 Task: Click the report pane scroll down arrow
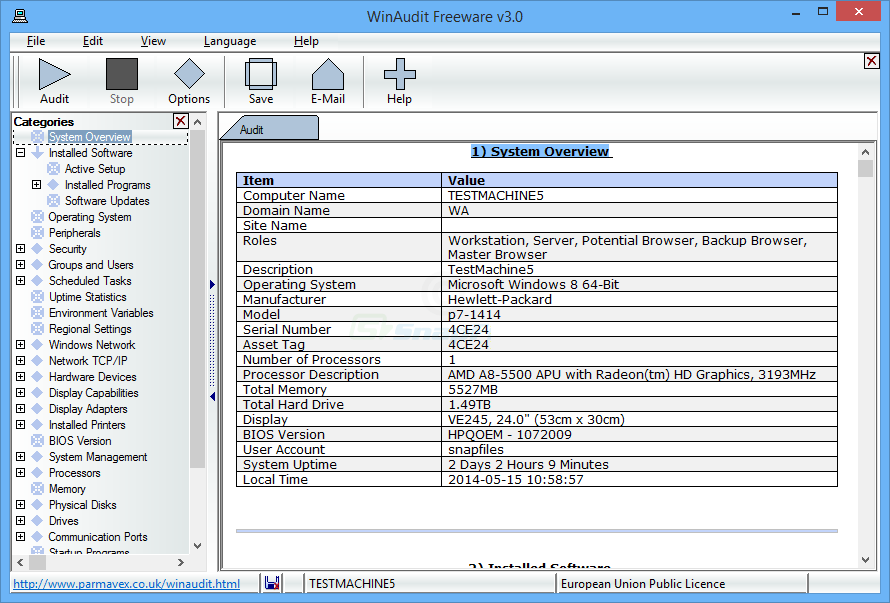pos(865,560)
